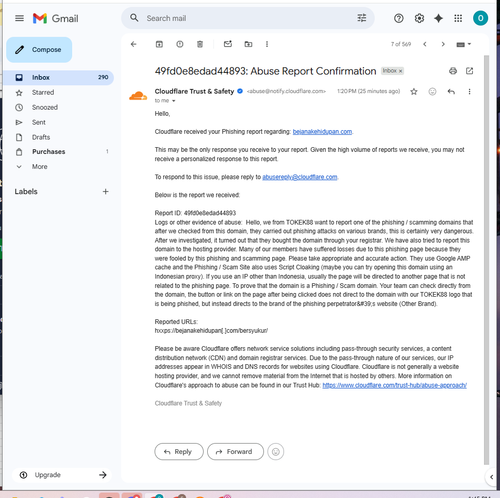This screenshot has height=498, width=500.
Task: Open the Gemini sparkle icon
Action: pos(438,18)
